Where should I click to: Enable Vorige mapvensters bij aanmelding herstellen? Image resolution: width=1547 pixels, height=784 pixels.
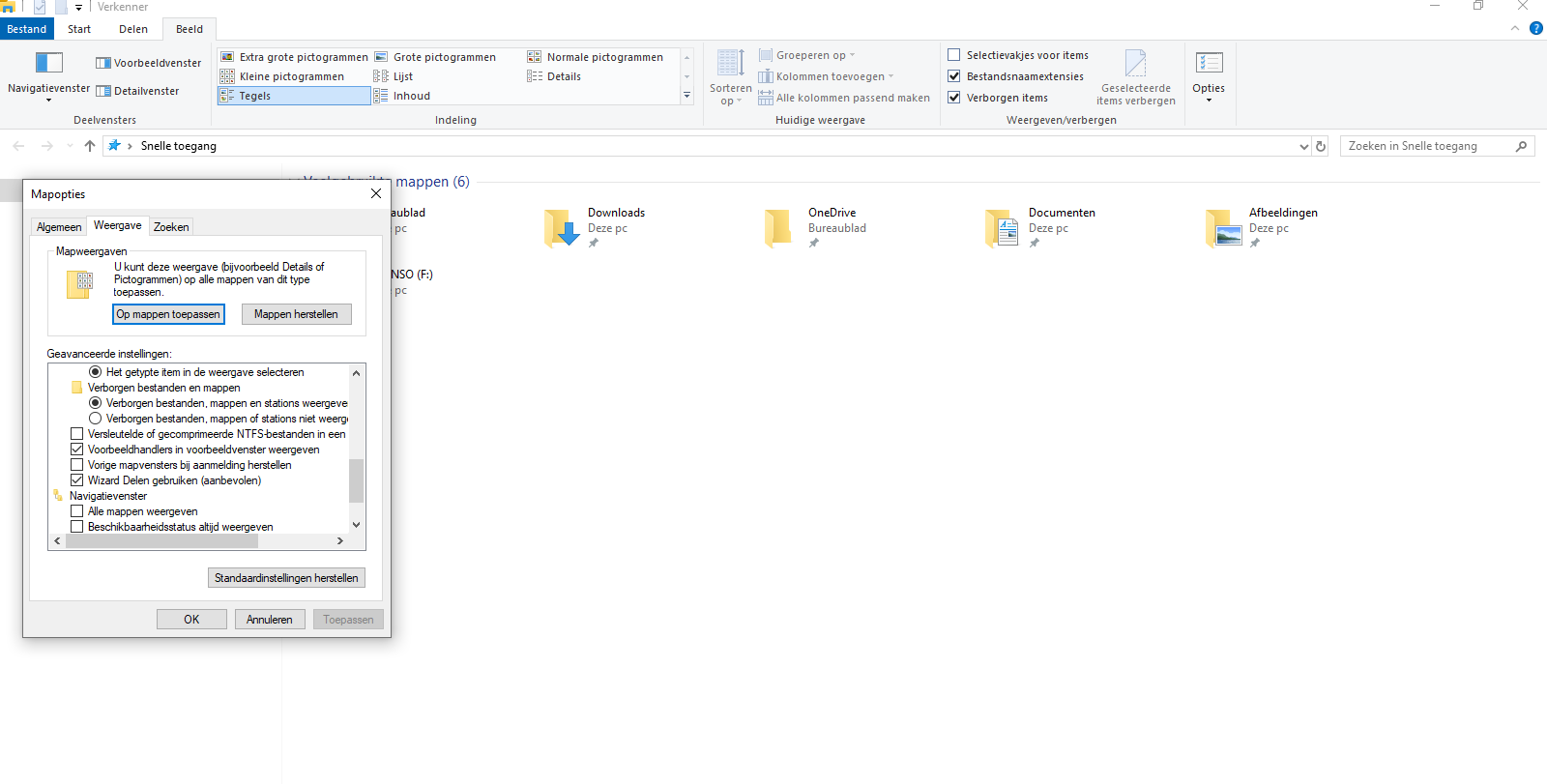tap(76, 465)
